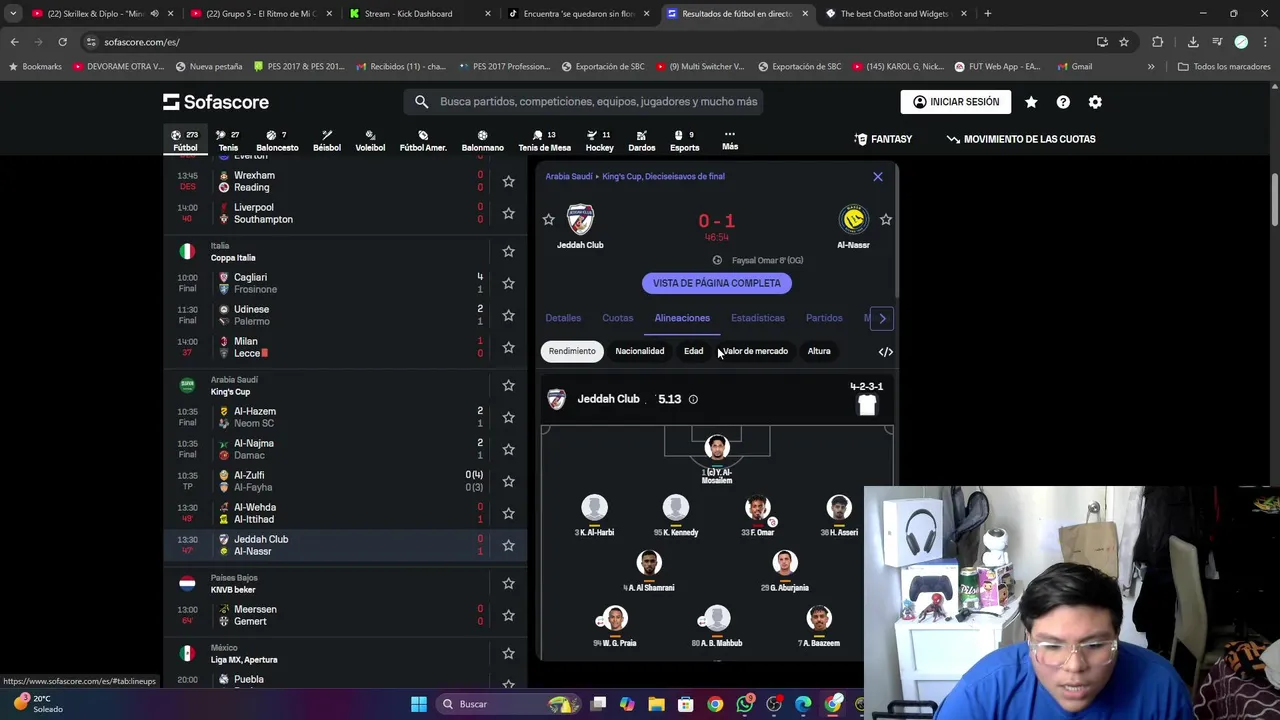Star the Cagliari vs Frosinone match

[508, 283]
